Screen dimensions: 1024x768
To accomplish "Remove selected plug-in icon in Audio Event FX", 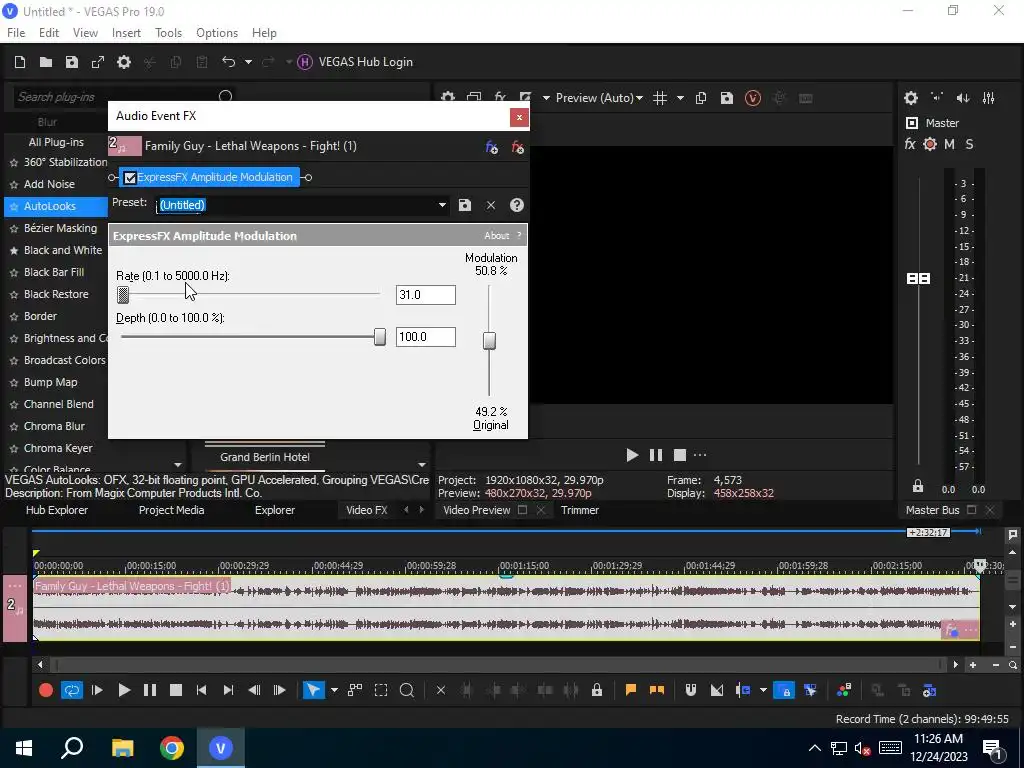I will coord(518,148).
